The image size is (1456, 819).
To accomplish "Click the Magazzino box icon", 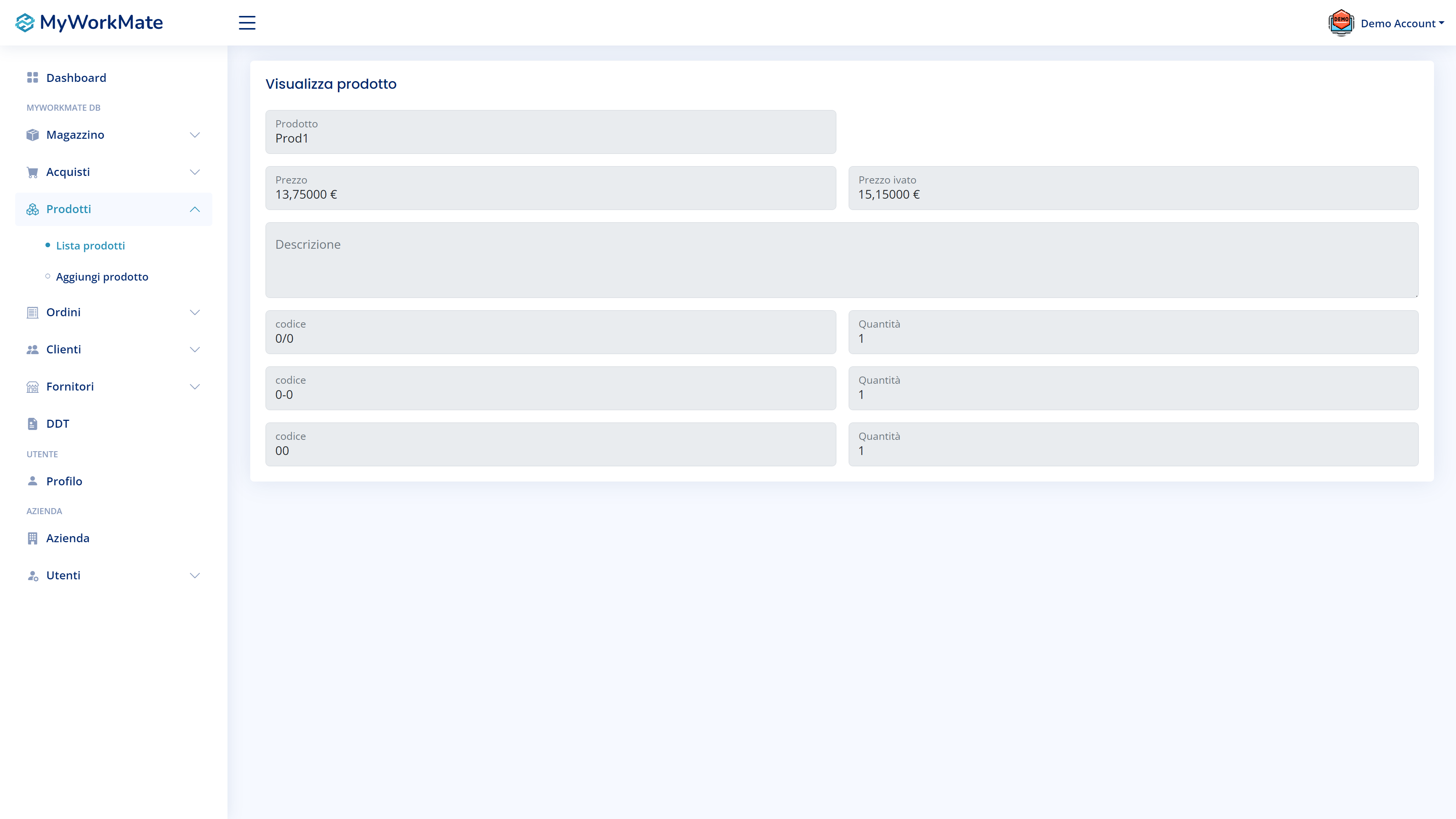I will coord(32,135).
